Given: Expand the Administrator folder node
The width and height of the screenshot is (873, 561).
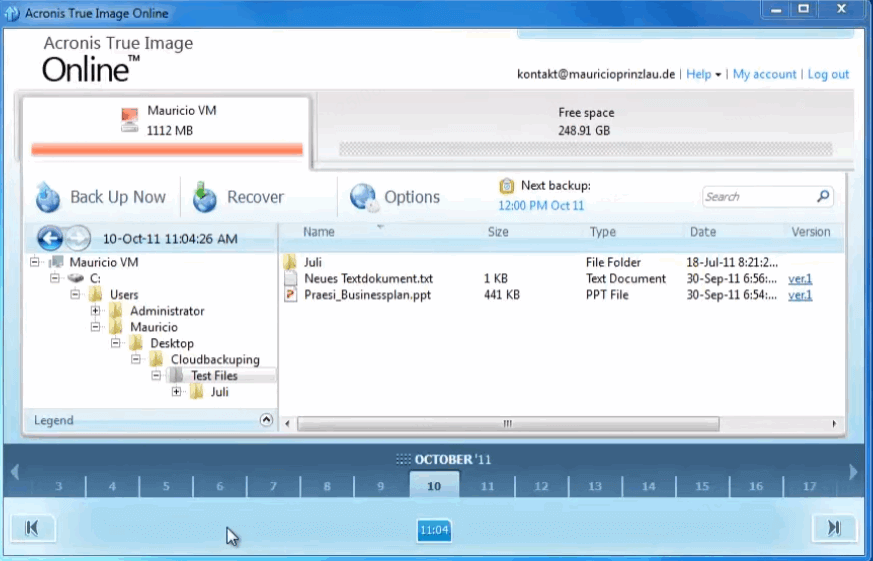Looking at the screenshot, I should tap(95, 311).
